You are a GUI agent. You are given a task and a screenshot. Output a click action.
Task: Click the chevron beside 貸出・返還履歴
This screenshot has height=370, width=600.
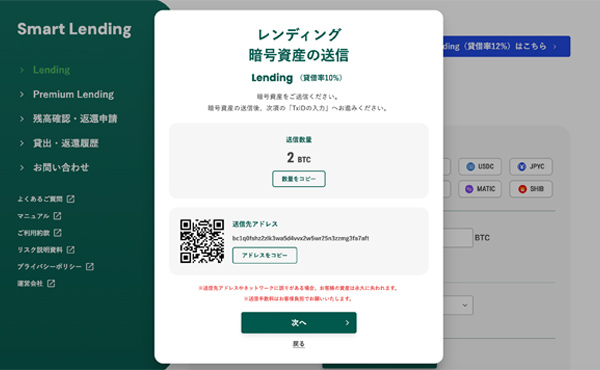[22, 143]
